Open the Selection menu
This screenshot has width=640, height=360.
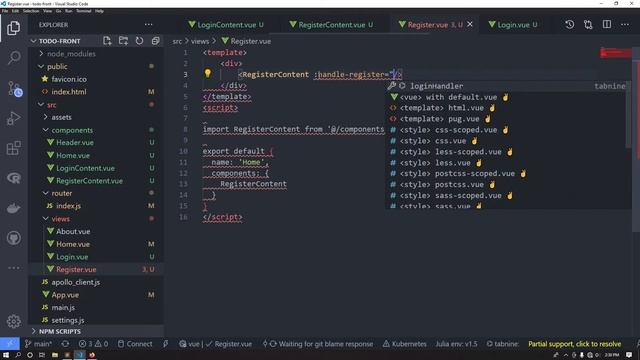click(x=31, y=11)
